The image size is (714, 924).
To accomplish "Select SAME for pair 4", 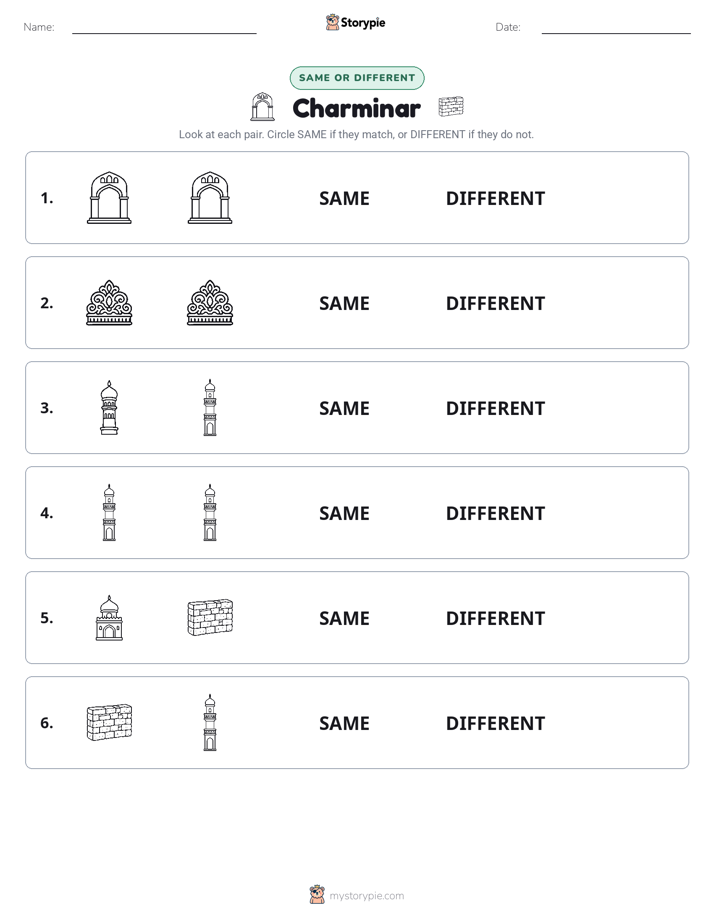I will tap(344, 513).
